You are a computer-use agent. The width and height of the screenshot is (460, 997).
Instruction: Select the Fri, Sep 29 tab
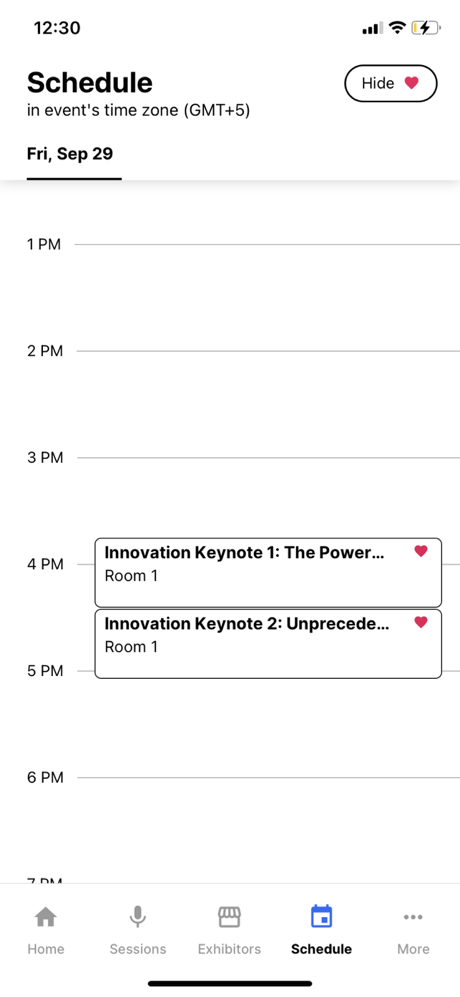click(70, 154)
